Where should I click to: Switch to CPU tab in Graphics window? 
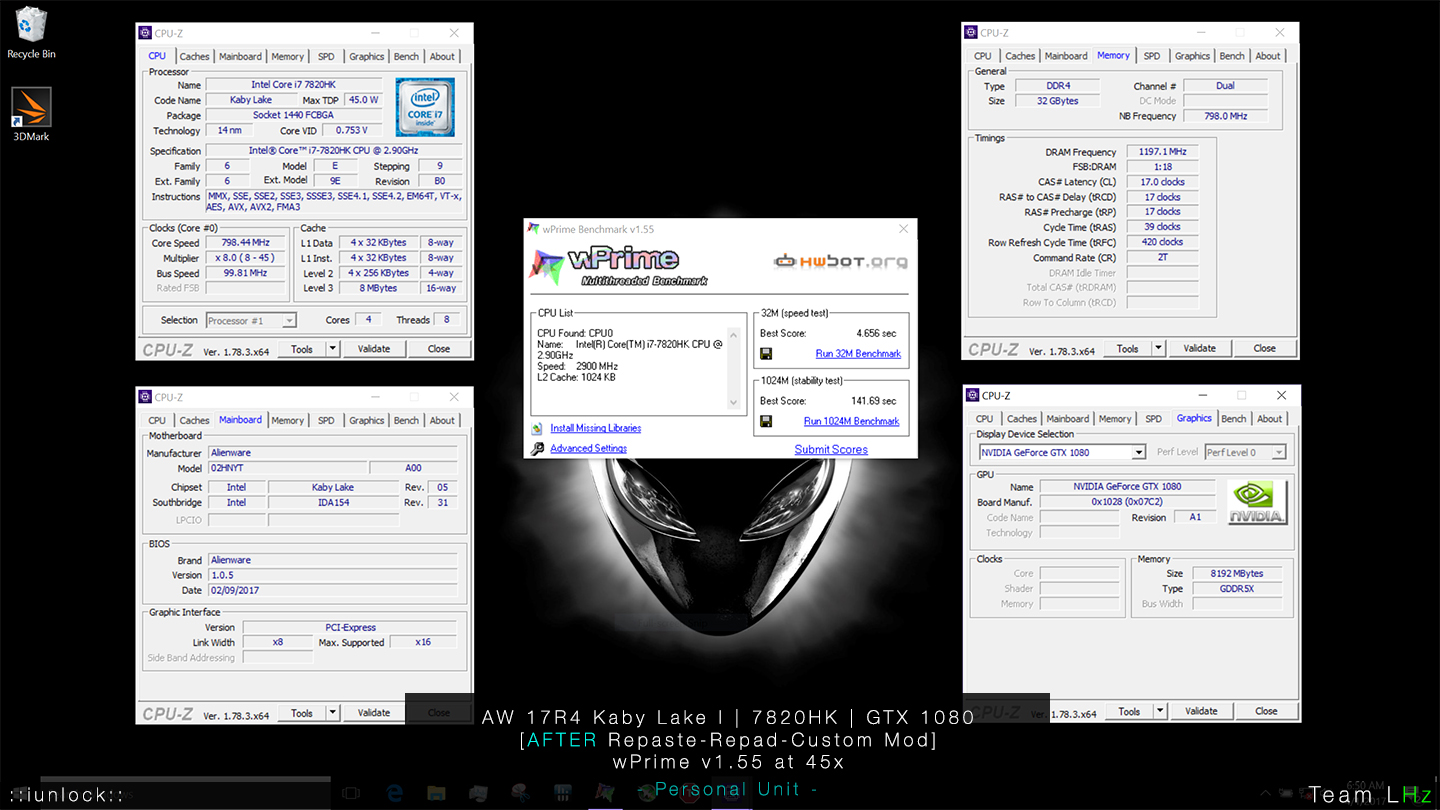[x=985, y=419]
